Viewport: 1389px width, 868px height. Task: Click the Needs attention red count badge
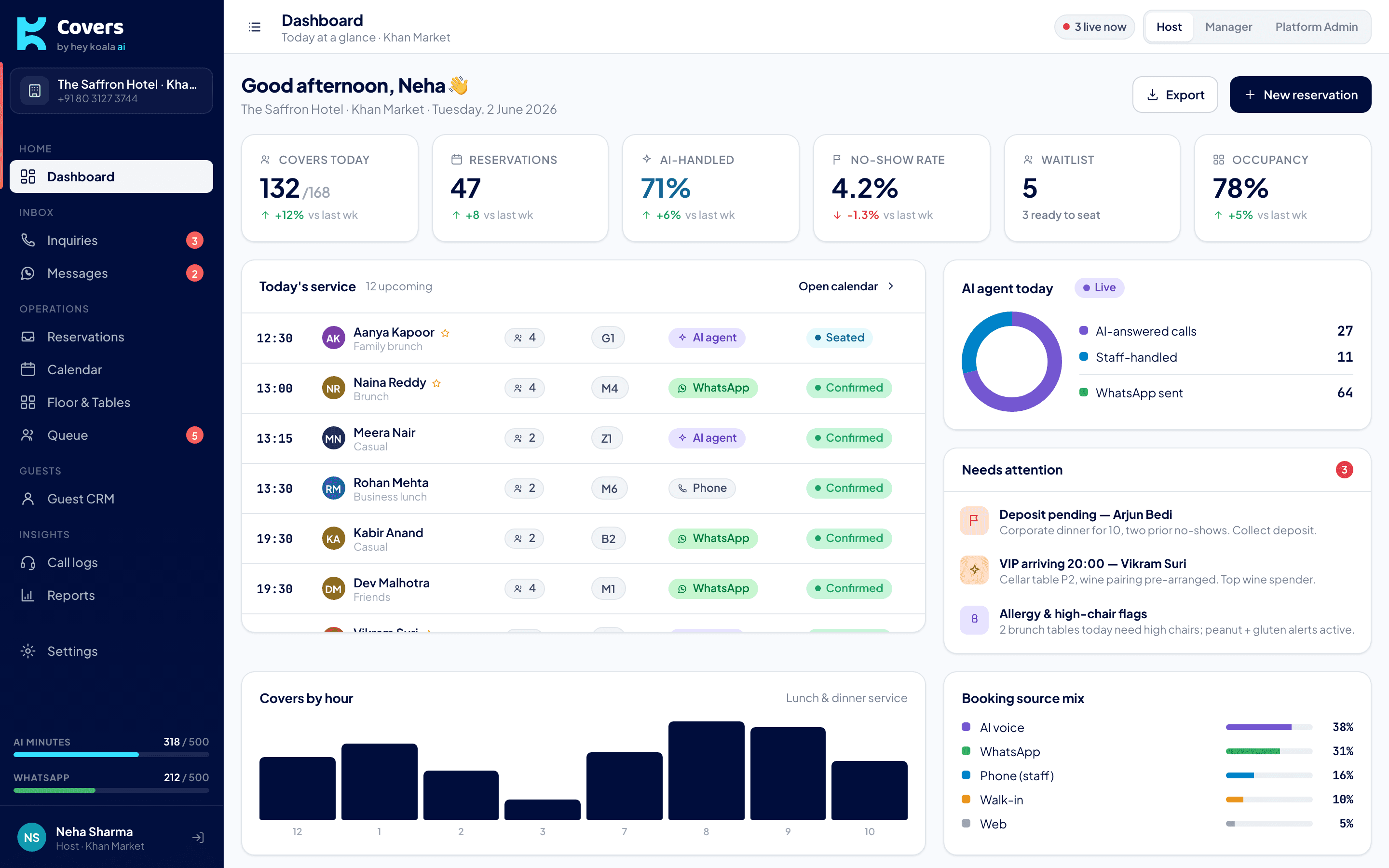(1344, 470)
